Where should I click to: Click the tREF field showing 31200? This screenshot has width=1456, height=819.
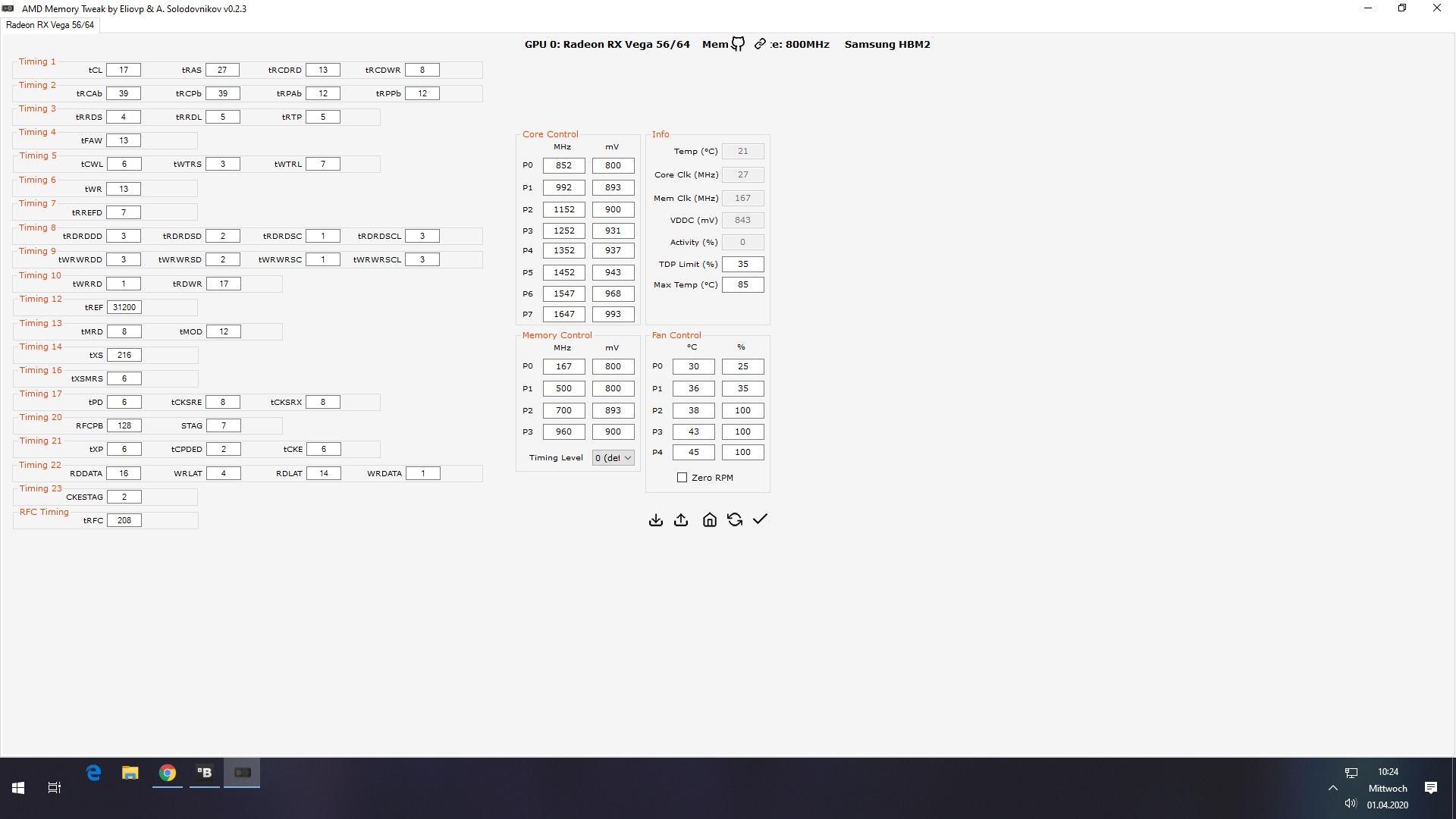(124, 307)
